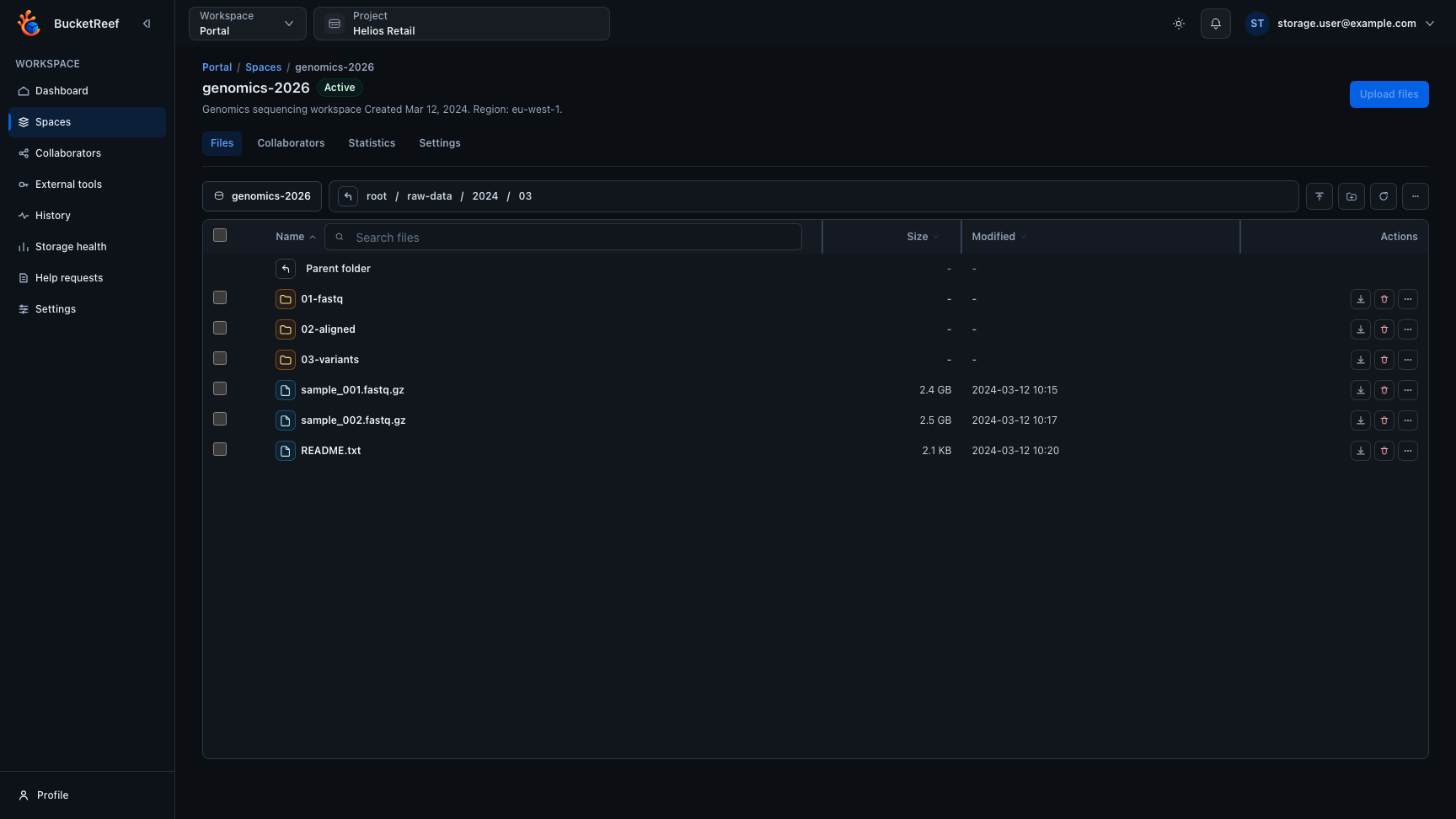
Task: Click the path back arrow before root
Action: 348,196
